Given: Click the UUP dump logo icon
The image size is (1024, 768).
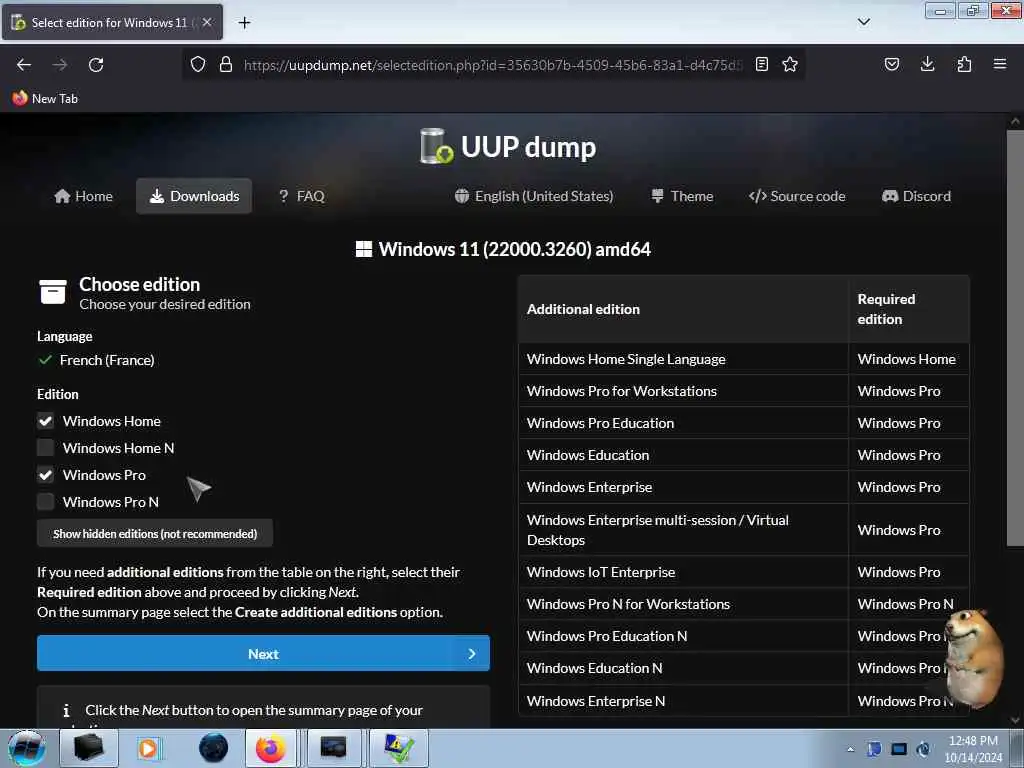Looking at the screenshot, I should pyautogui.click(x=436, y=146).
